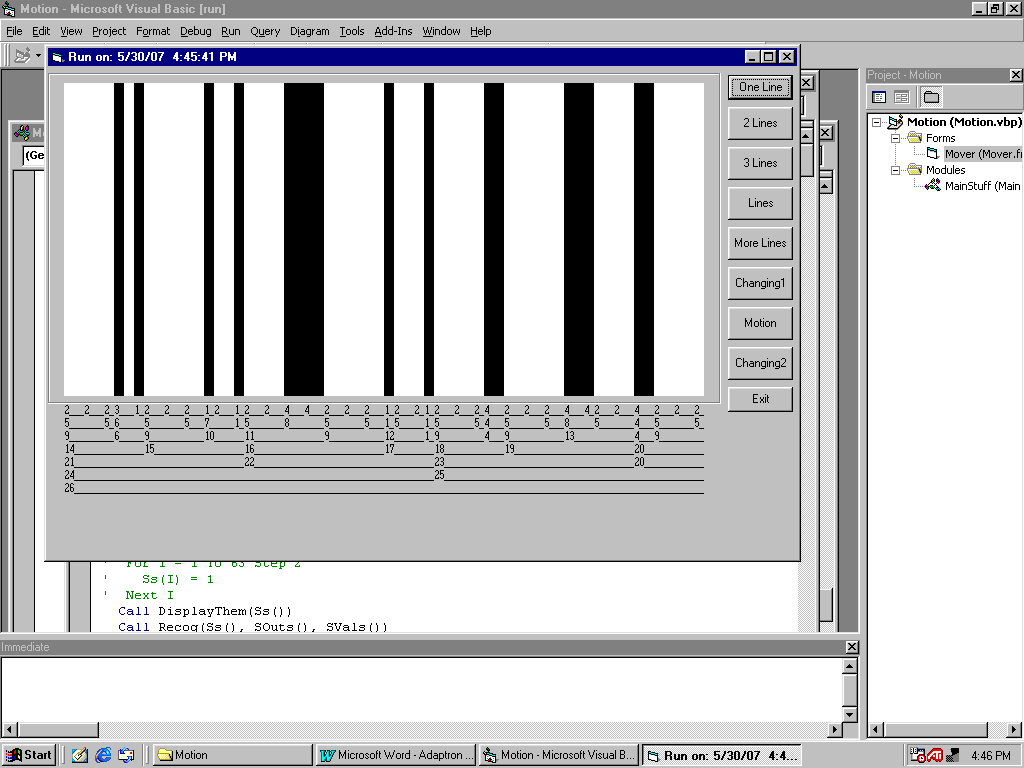Collapse the Modules folder in project tree
This screenshot has height=768, width=1024.
[895, 170]
